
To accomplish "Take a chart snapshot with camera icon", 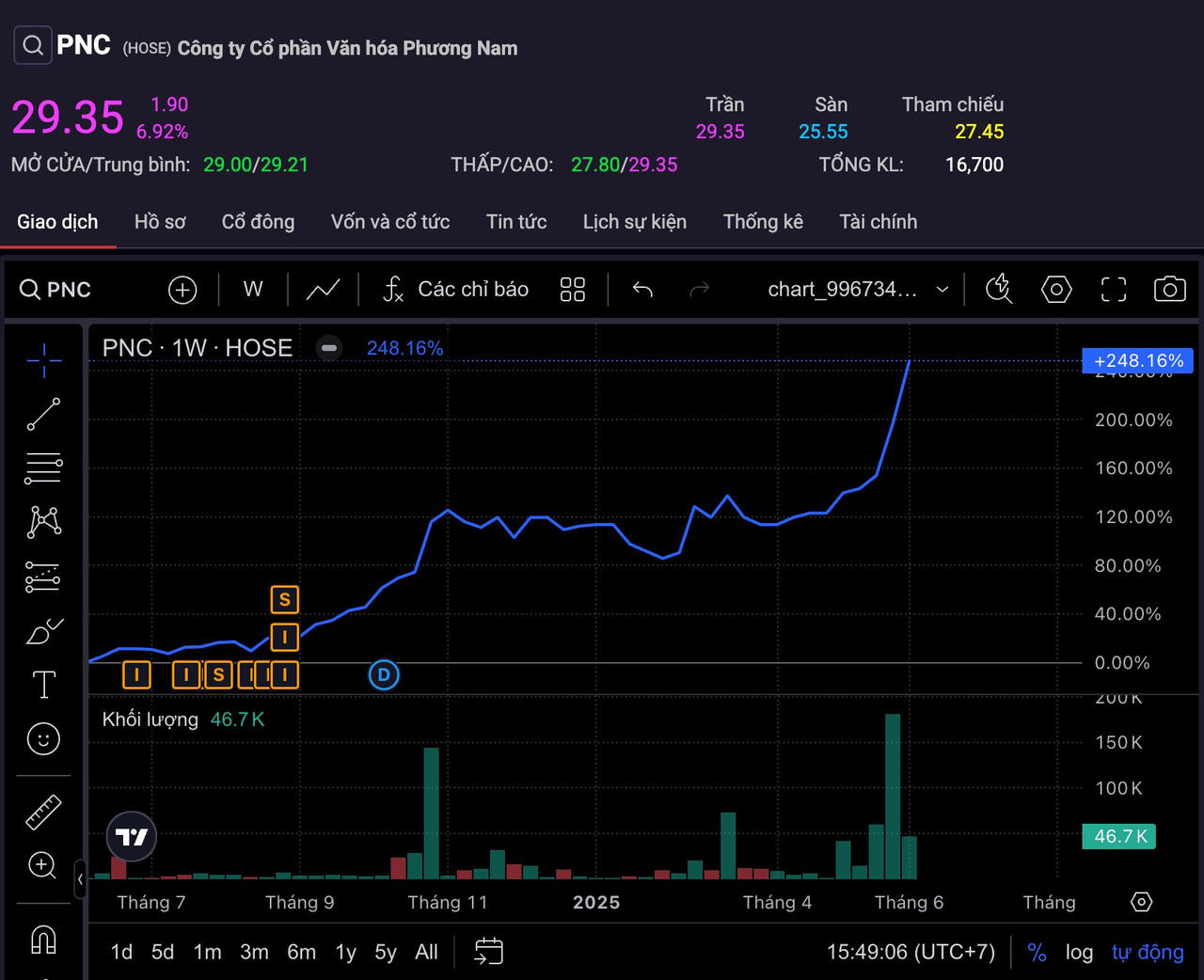I will coord(1169,290).
